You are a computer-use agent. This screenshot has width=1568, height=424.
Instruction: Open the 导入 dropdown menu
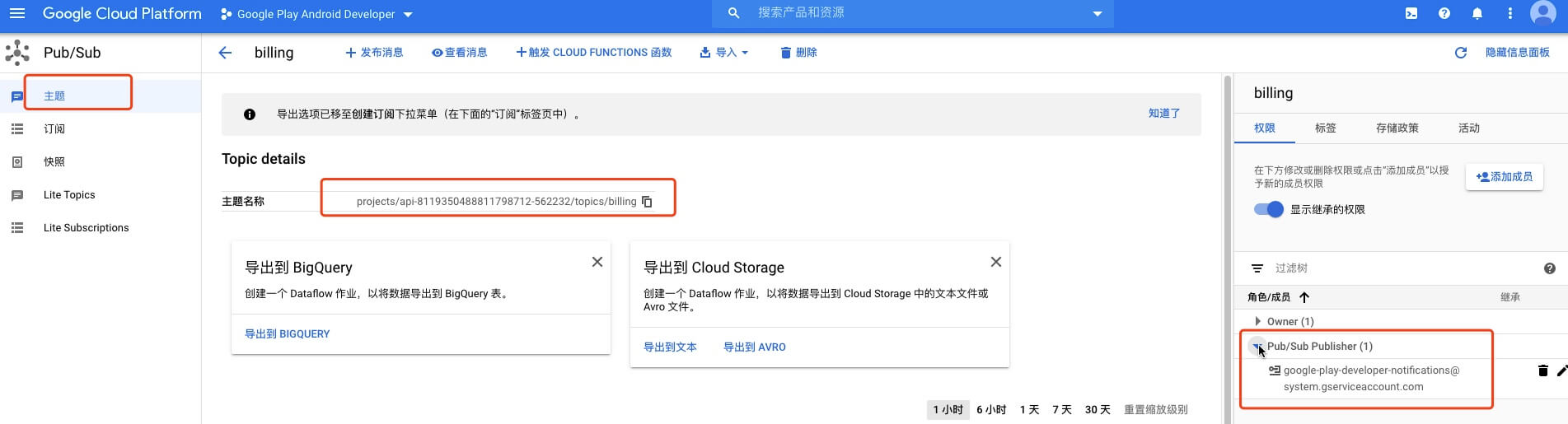click(724, 53)
